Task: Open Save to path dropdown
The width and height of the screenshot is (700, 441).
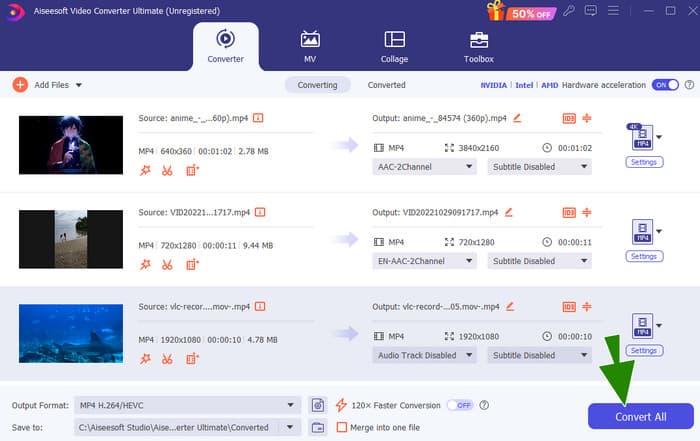Action: (x=290, y=427)
